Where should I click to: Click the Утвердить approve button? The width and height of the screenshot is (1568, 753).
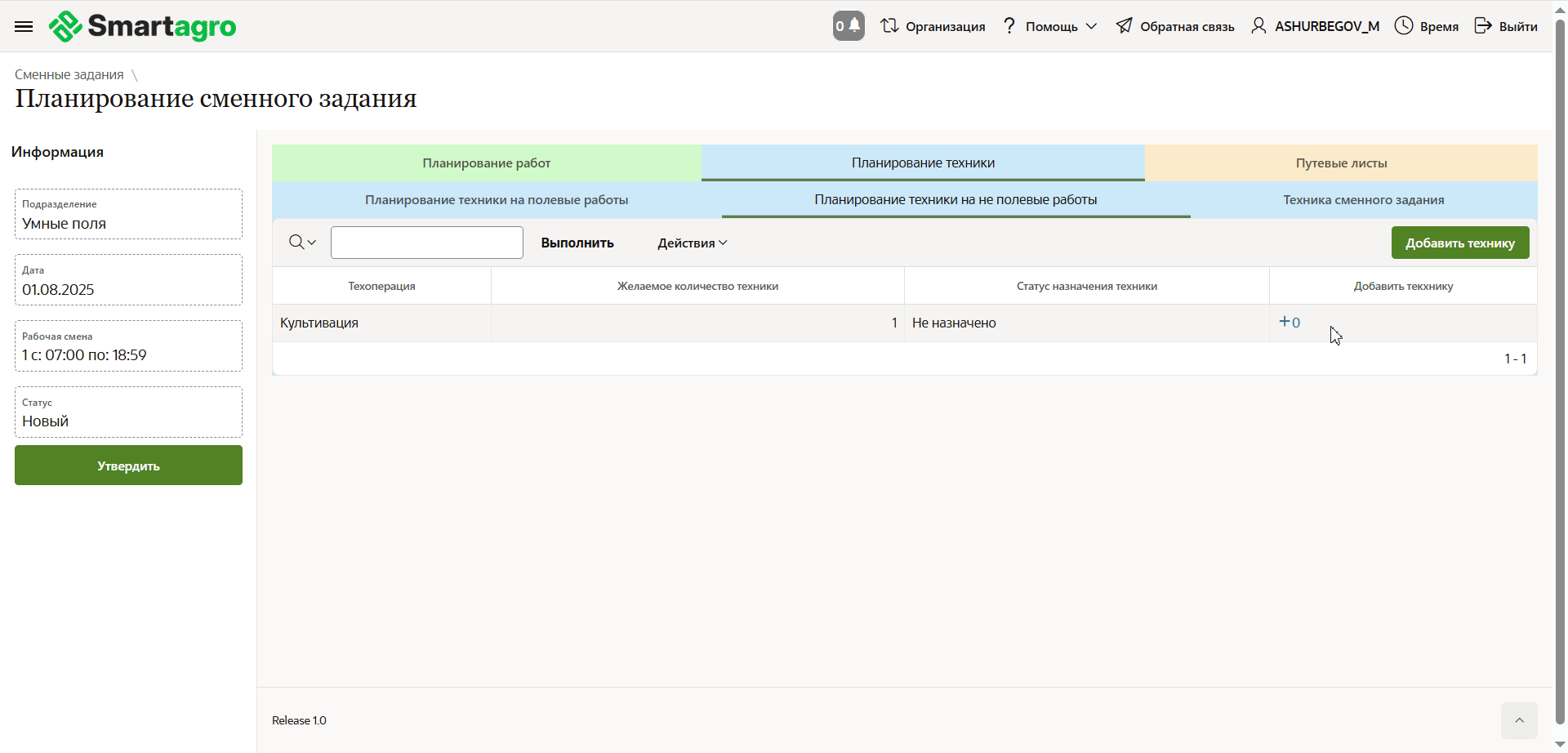point(128,466)
